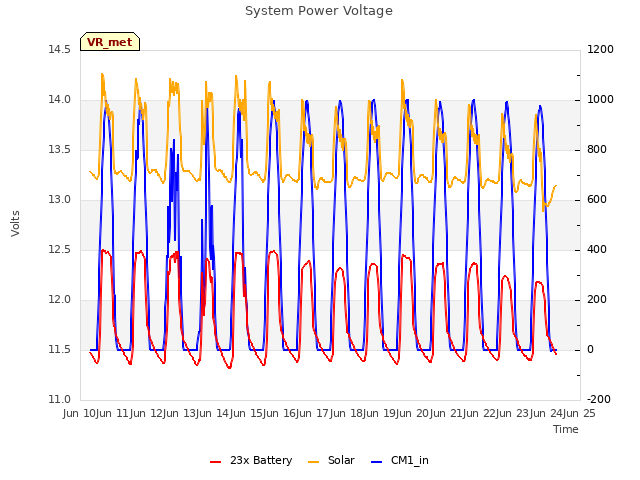Select the CM1_in legend entry
The height and width of the screenshot is (480, 640).
pos(400,460)
